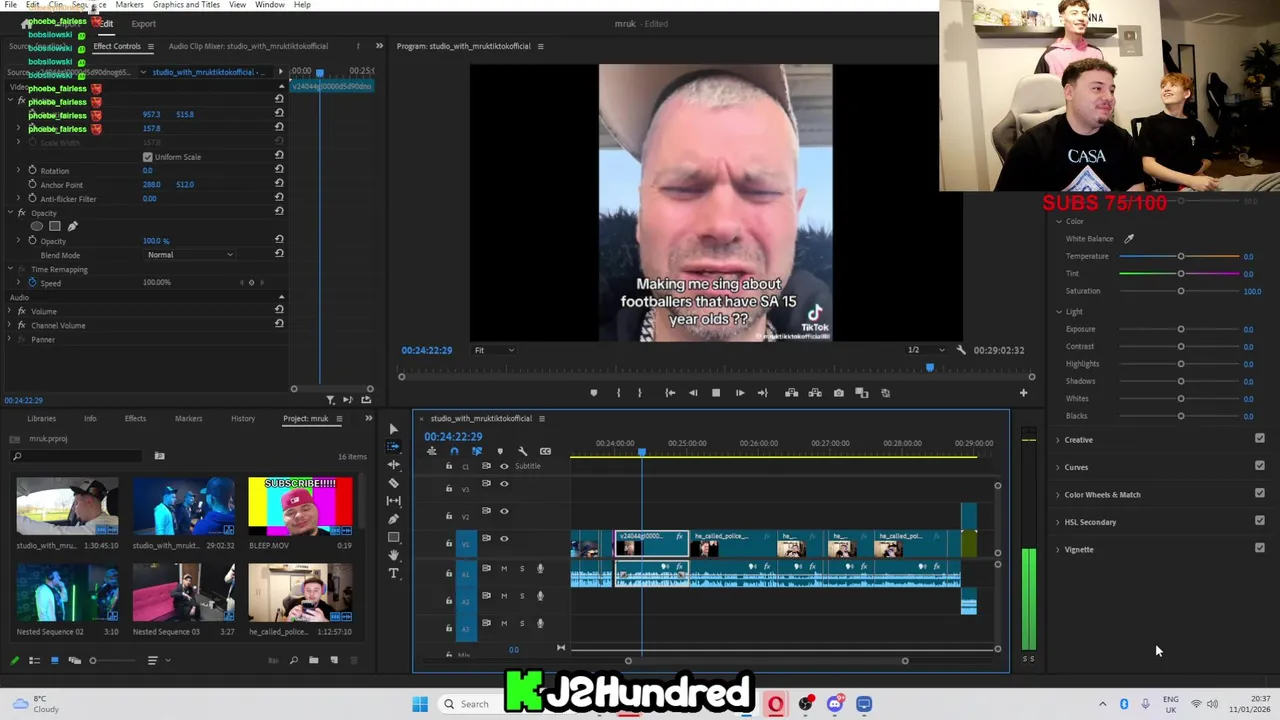Mute audio track A1
Image resolution: width=1280 pixels, height=720 pixels.
pyautogui.click(x=504, y=568)
